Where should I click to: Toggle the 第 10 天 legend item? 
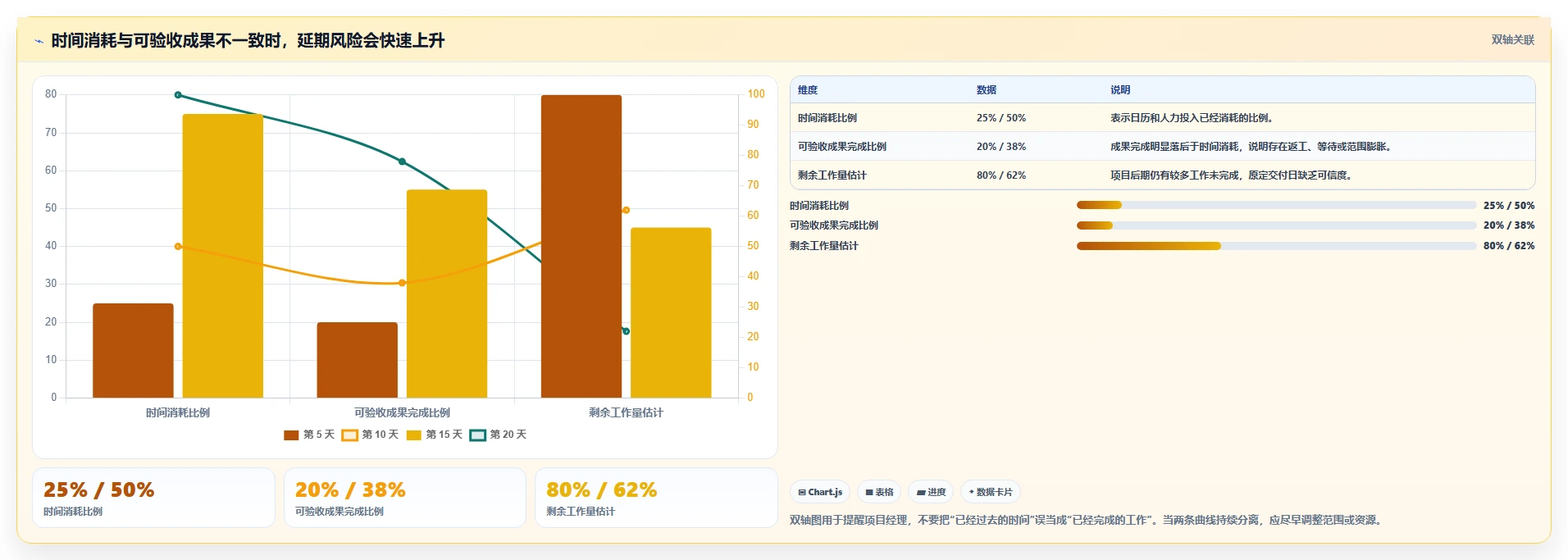pos(370,435)
